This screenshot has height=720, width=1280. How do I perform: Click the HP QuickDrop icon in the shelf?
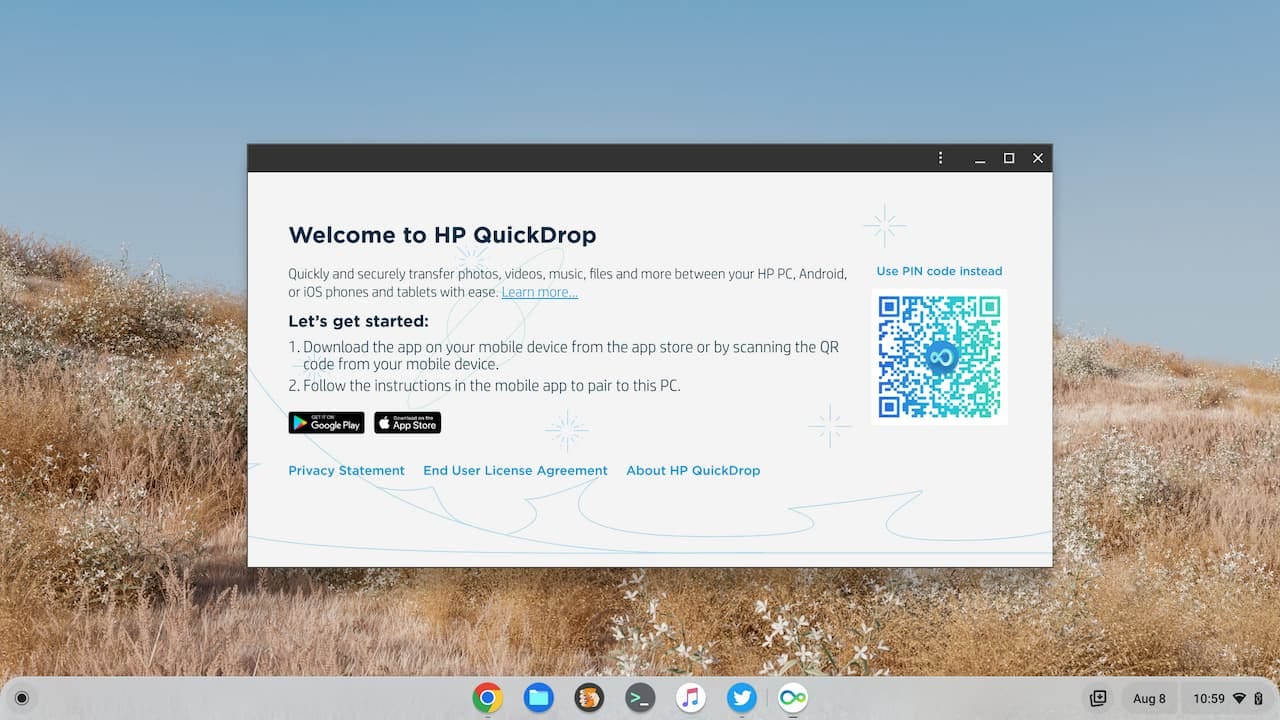coord(793,698)
